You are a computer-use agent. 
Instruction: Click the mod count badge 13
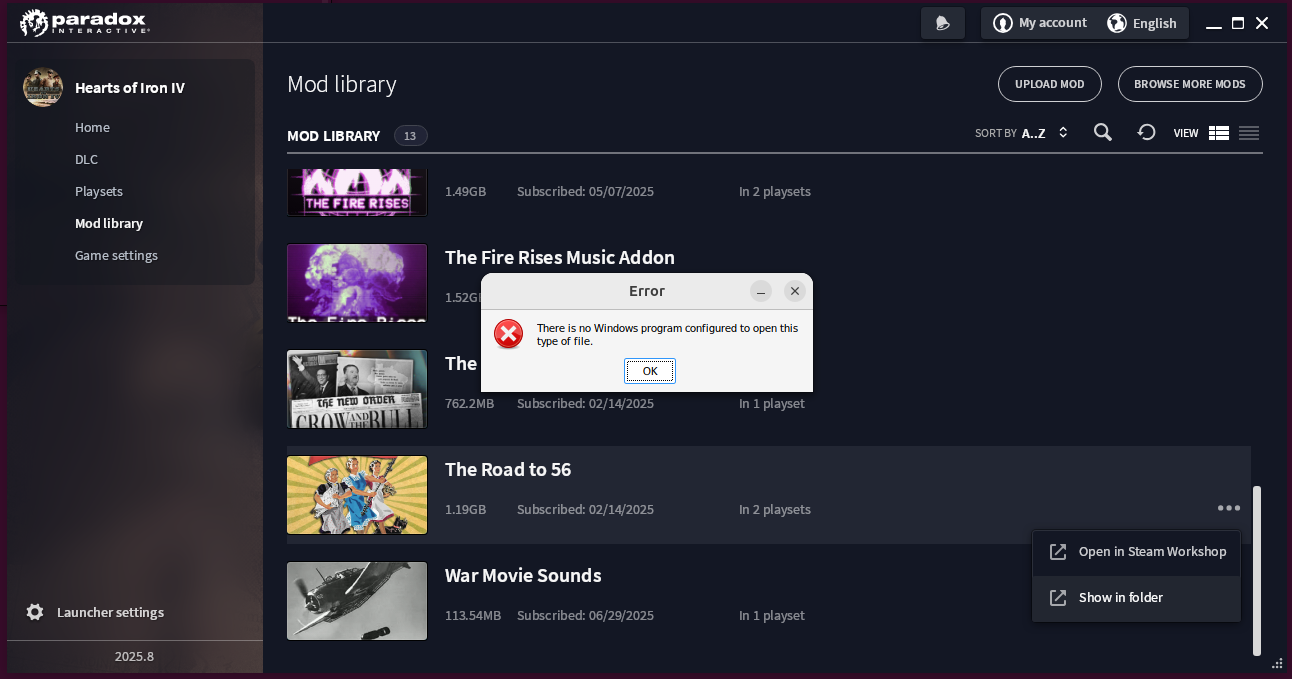pyautogui.click(x=410, y=136)
